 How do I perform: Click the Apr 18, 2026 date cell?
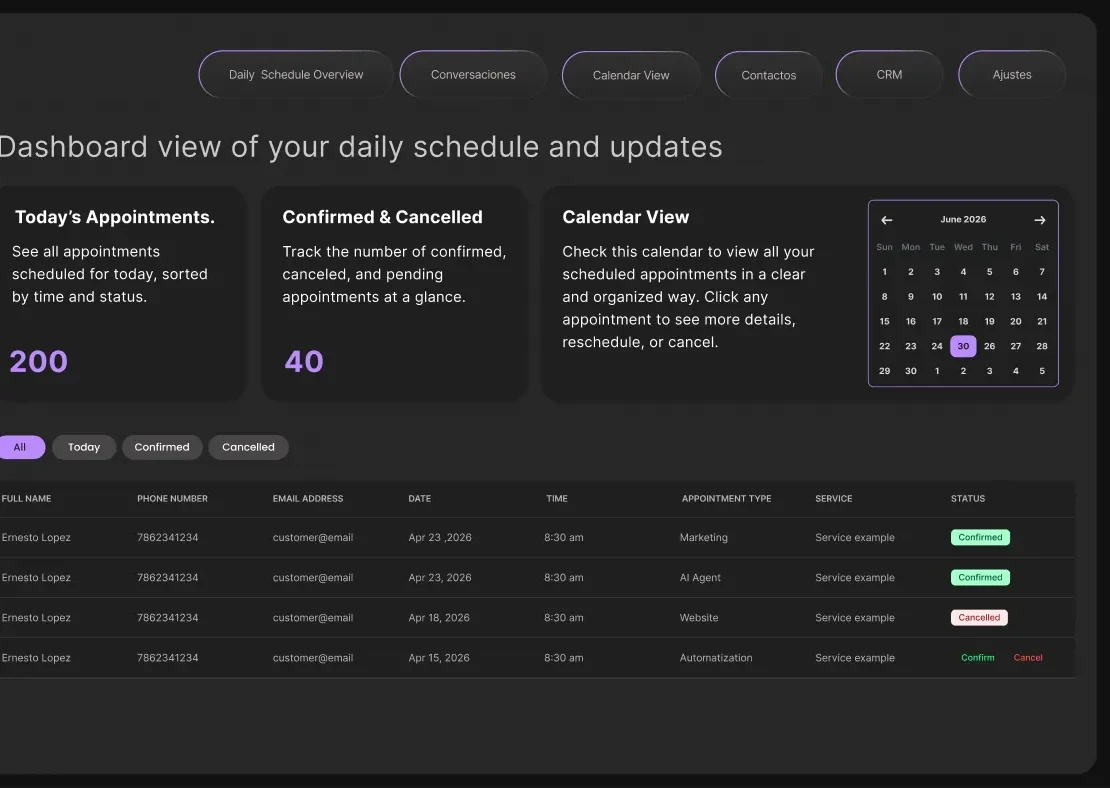click(439, 617)
